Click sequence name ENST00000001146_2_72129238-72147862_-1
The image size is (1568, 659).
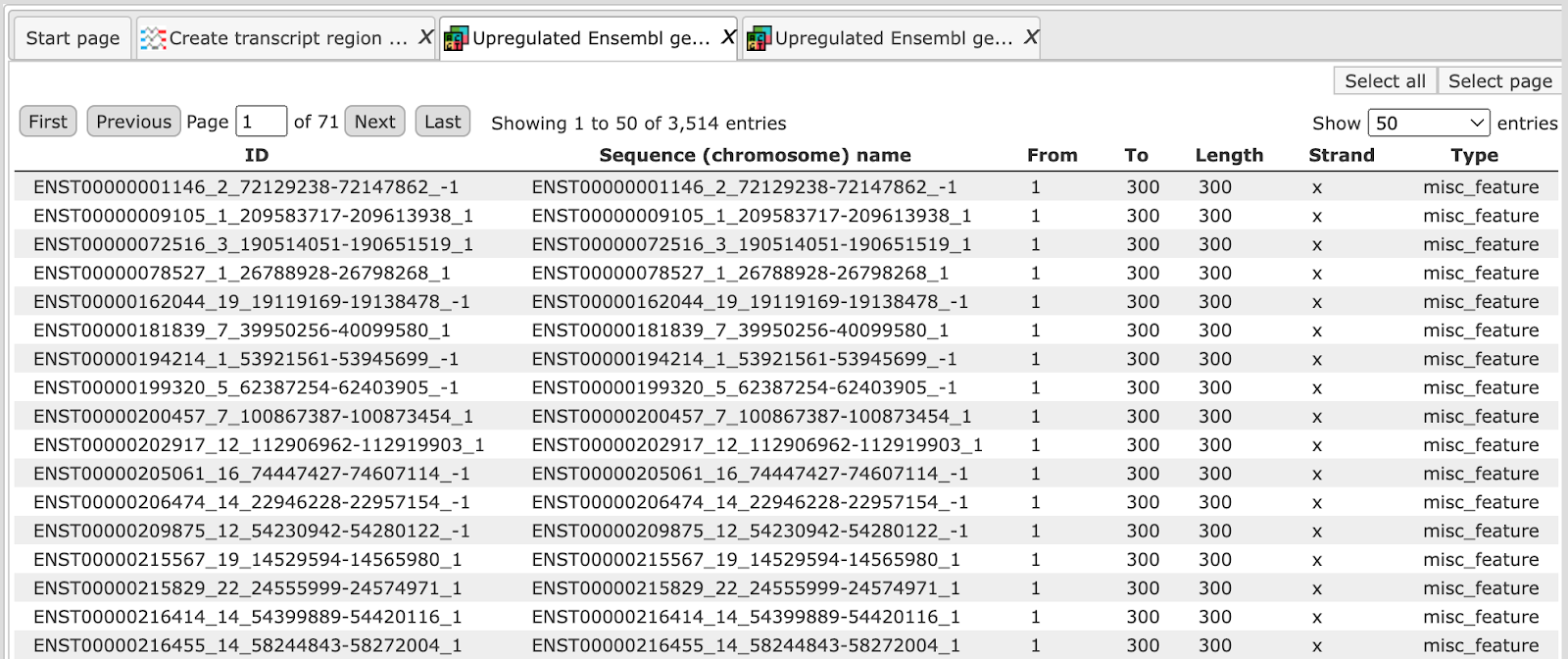745,187
